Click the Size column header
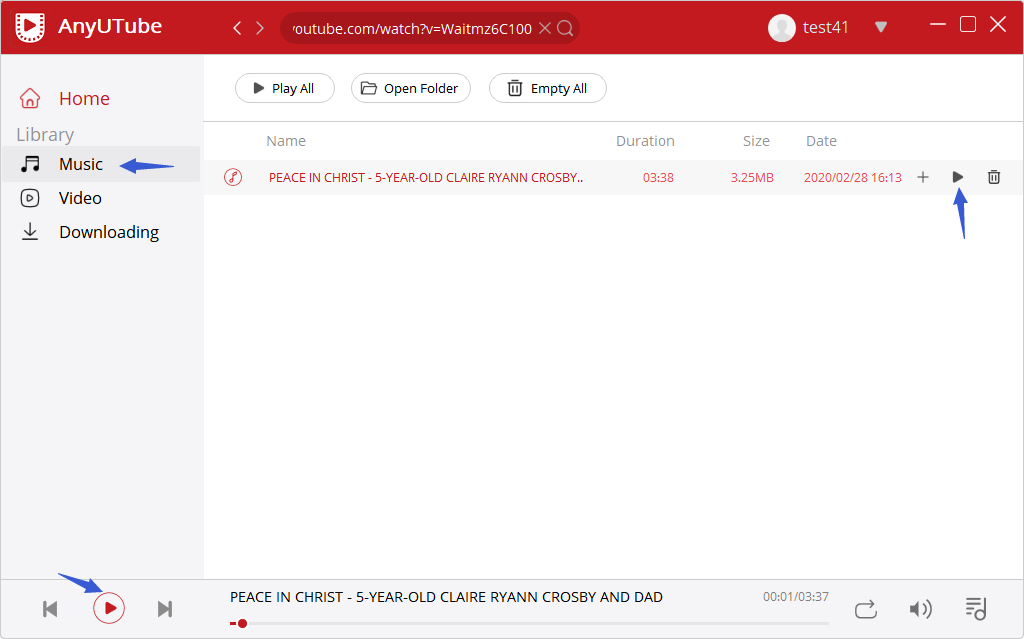 click(756, 141)
